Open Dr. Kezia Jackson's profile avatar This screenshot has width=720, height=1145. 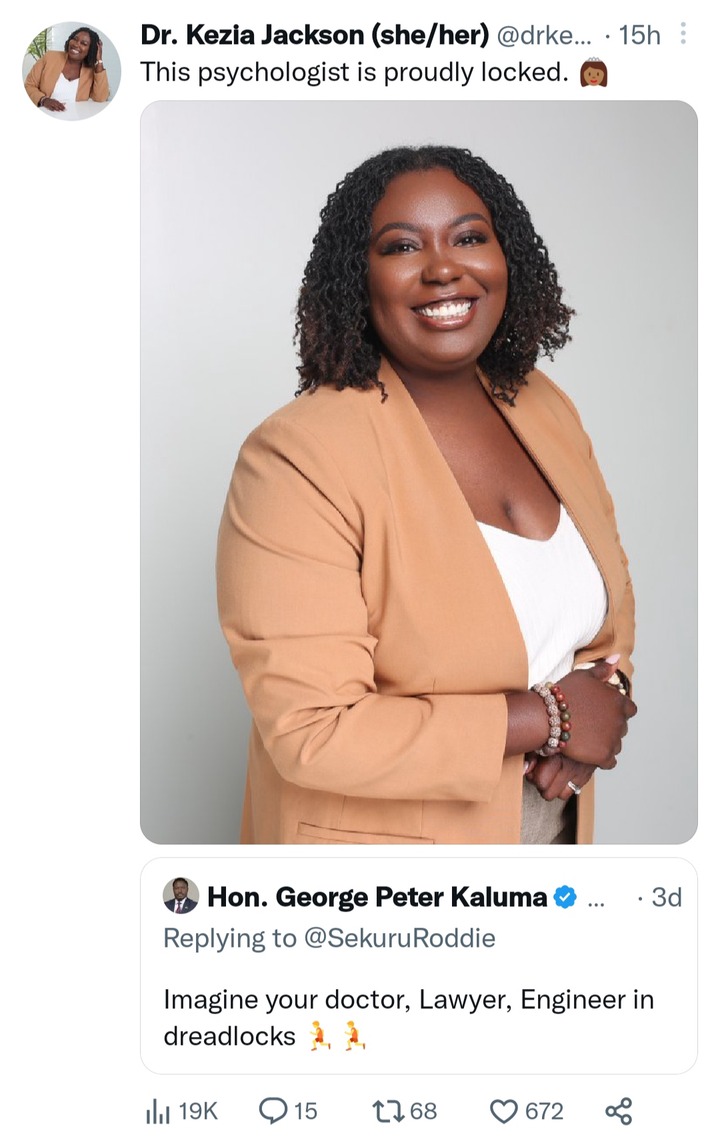click(x=71, y=70)
